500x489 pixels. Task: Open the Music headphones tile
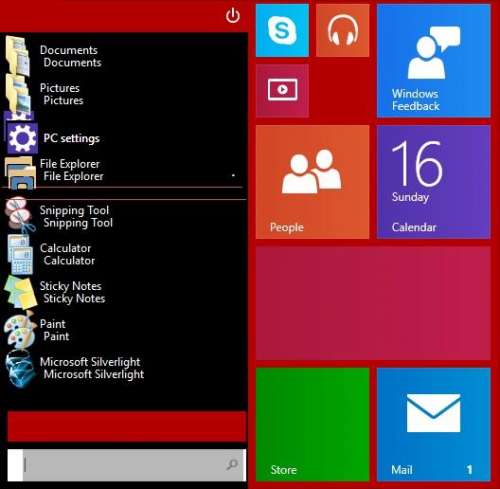(x=343, y=30)
